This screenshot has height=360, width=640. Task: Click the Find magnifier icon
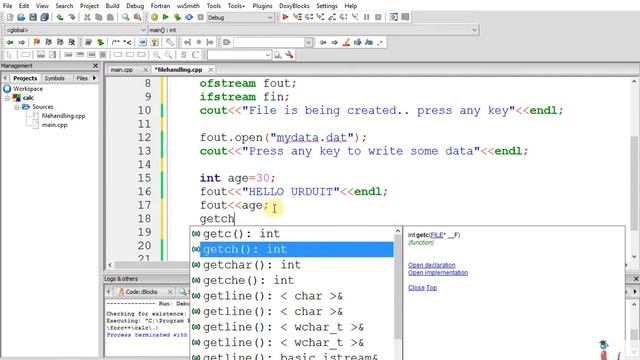[125, 17]
